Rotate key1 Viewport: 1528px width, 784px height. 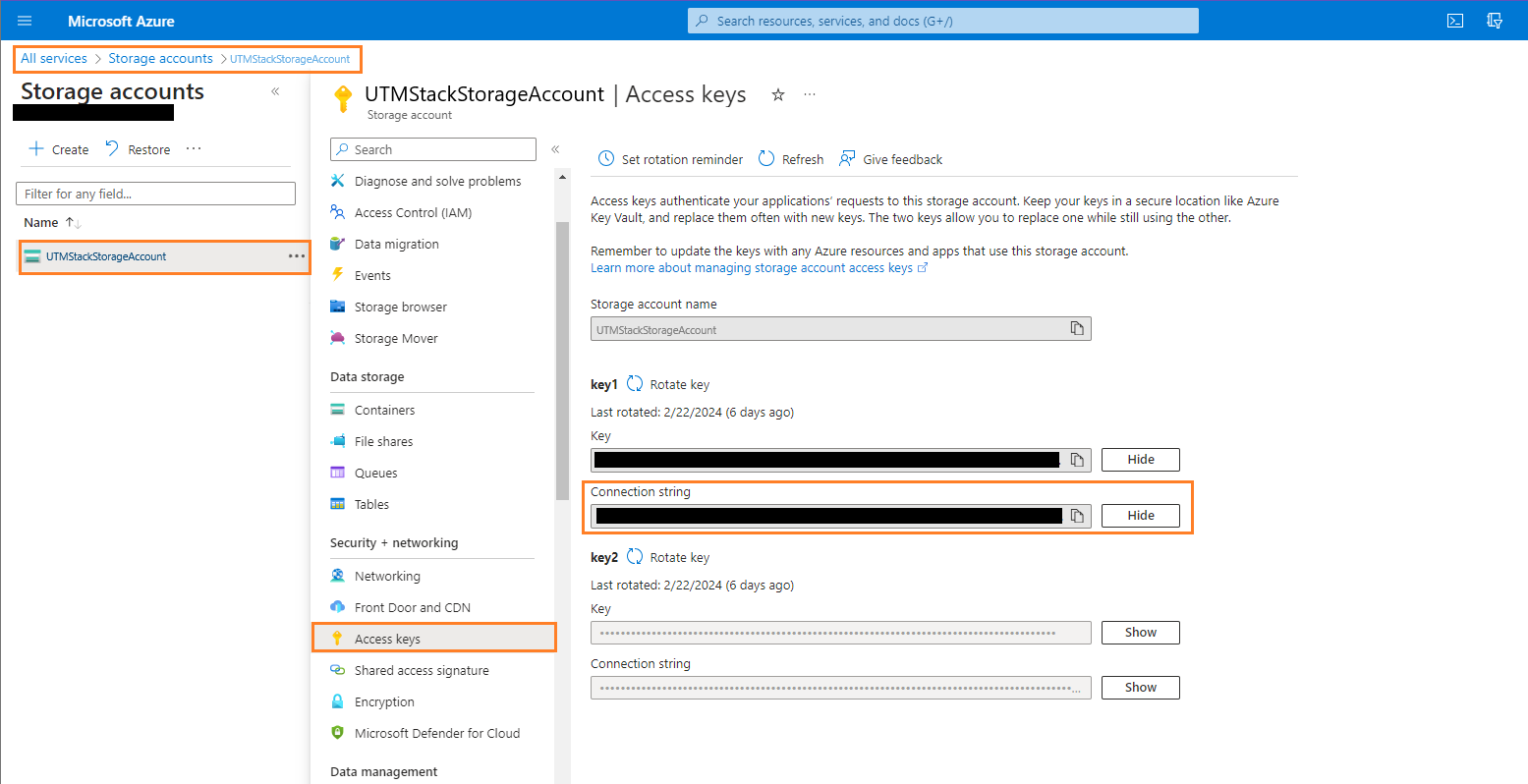668,384
